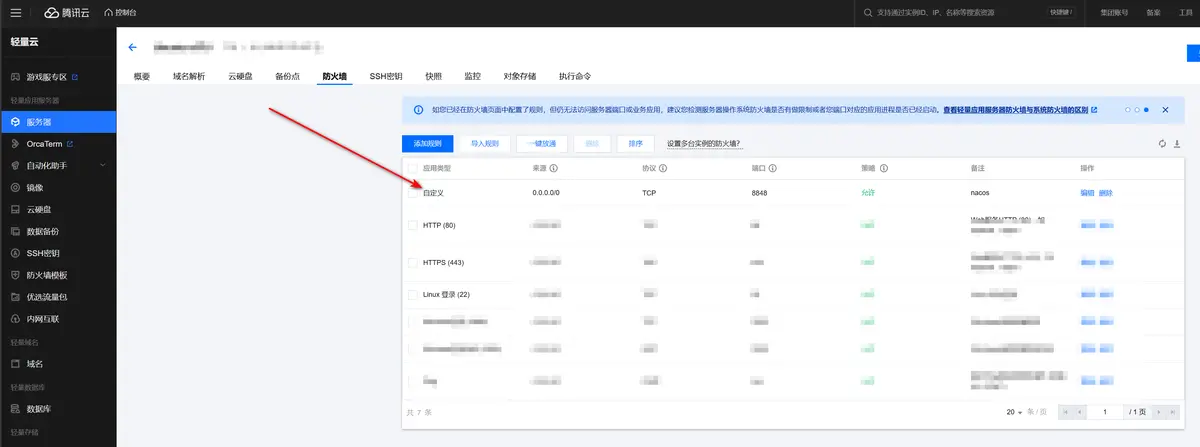
Task: Open 备案 in the top bar
Action: point(1153,12)
